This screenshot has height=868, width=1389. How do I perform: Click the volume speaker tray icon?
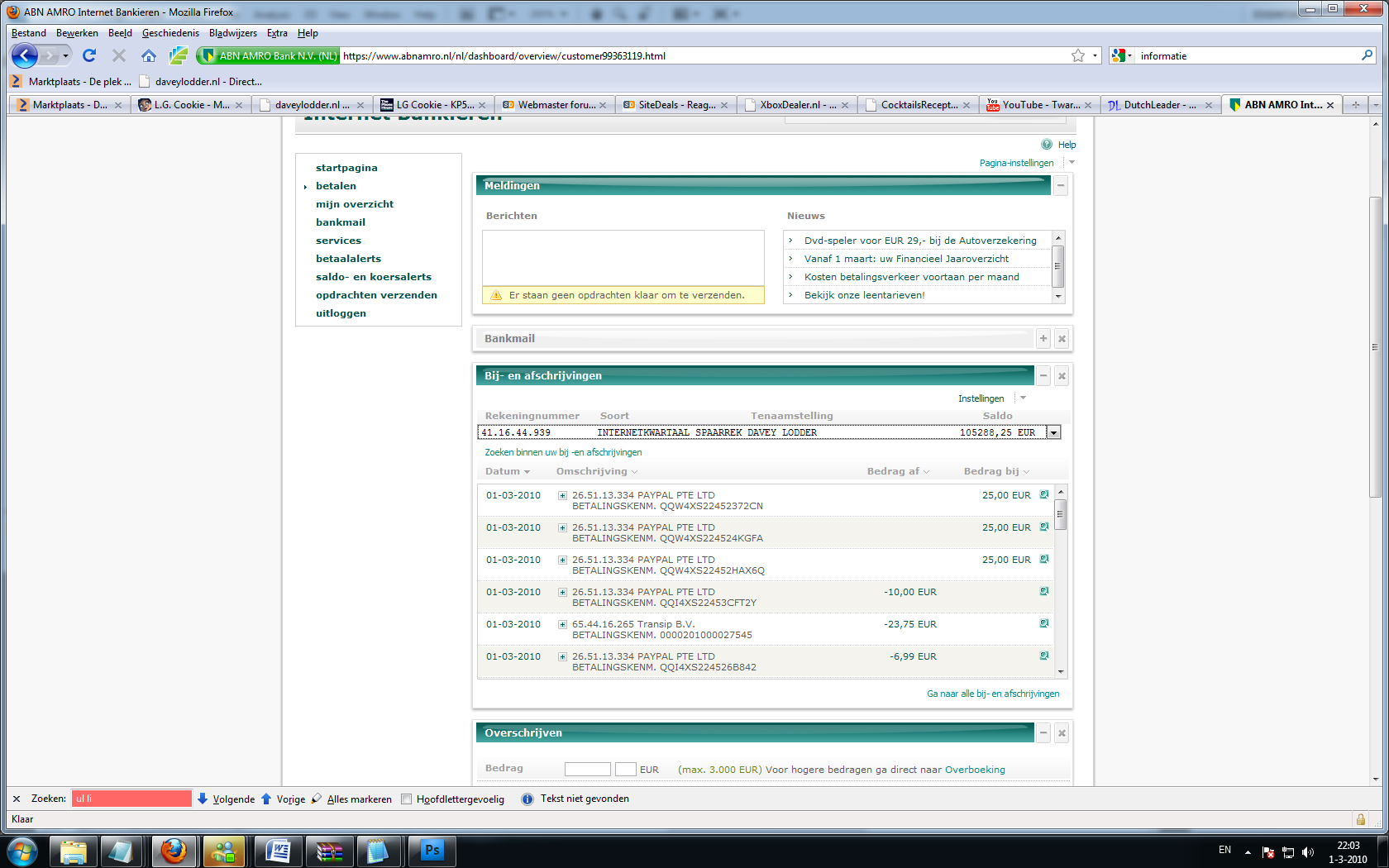click(1308, 851)
